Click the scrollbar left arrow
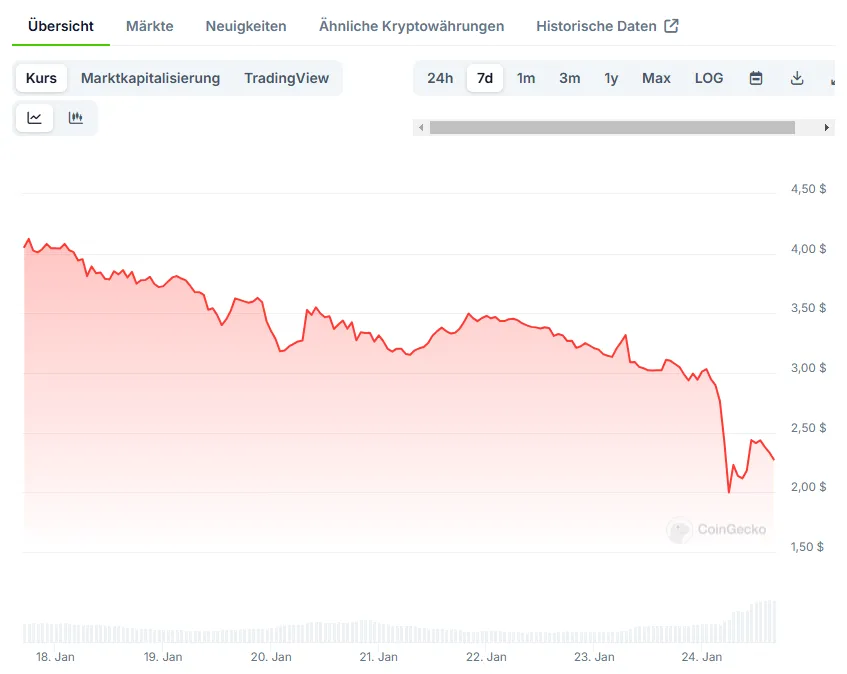Screen dimensions: 847x674 coord(421,127)
